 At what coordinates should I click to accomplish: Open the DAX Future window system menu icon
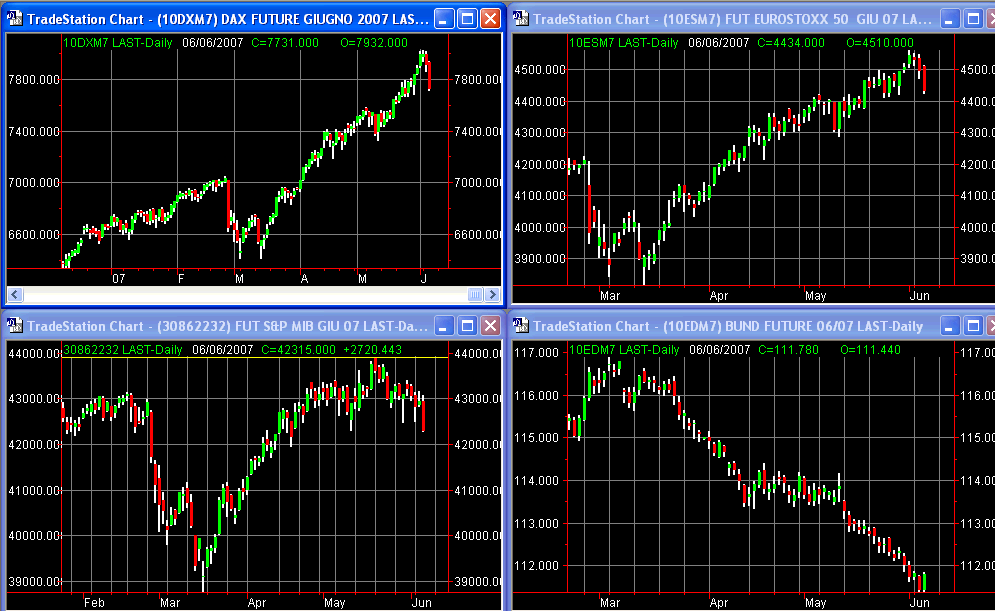coord(14,19)
